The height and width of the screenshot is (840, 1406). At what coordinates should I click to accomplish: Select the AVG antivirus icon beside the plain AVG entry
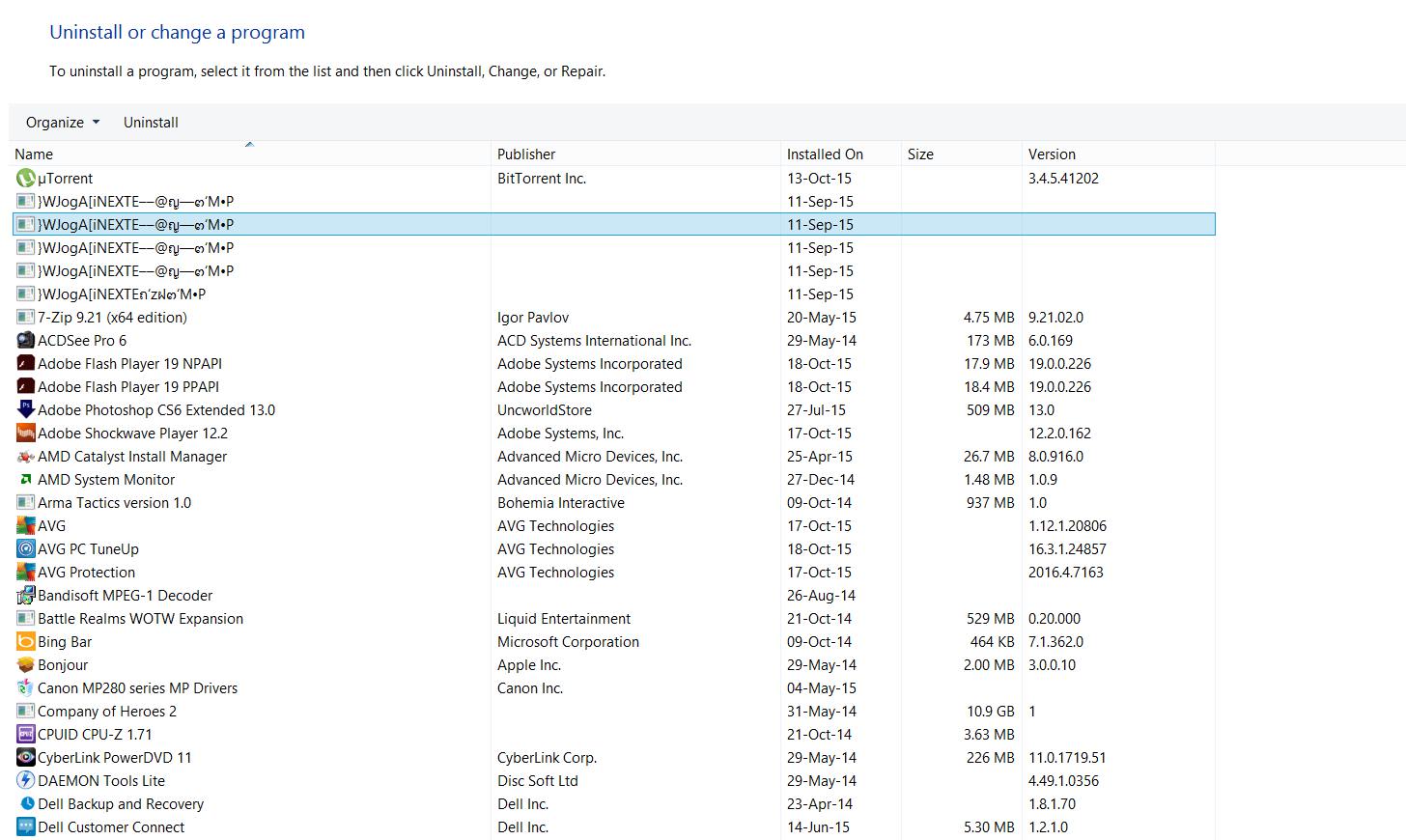point(26,526)
